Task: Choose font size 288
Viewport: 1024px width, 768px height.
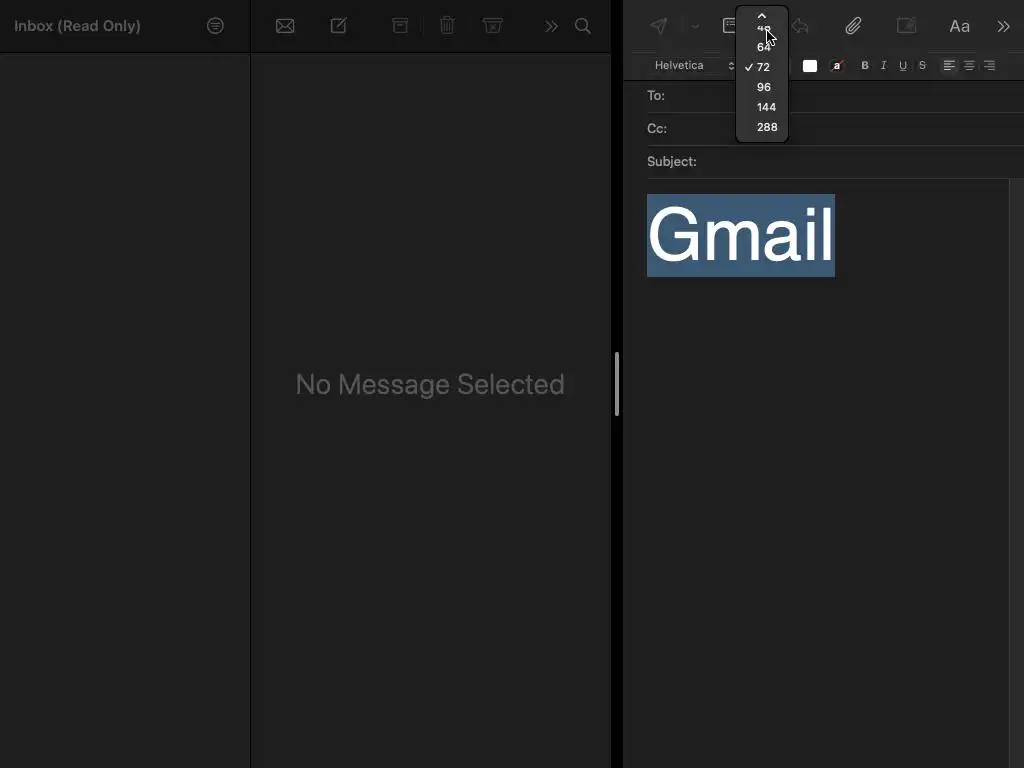Action: 762,127
